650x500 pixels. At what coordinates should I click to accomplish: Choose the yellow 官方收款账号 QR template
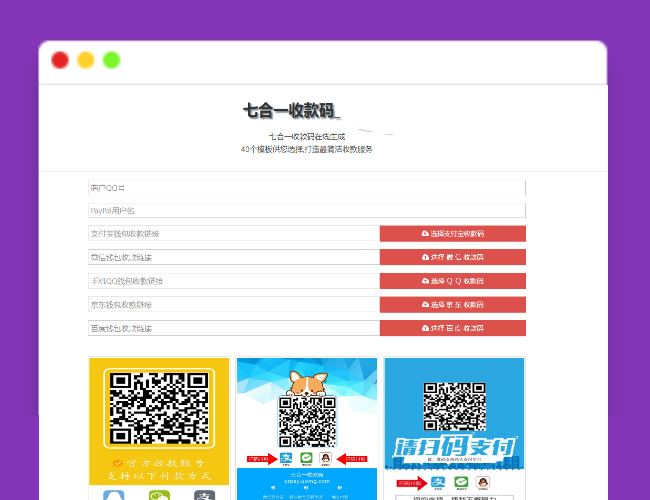pos(159,428)
